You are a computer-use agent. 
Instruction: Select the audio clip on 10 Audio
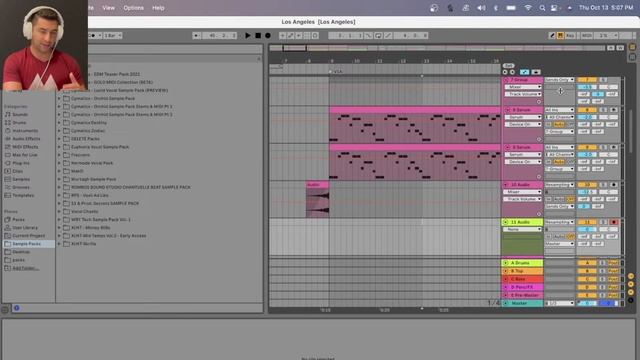coord(318,200)
